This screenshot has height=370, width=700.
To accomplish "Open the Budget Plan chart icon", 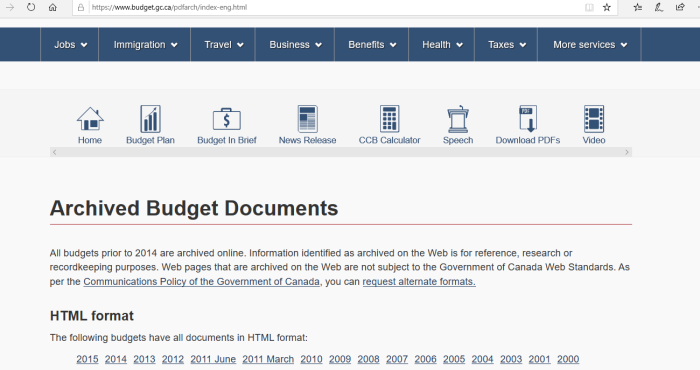I will click(150, 119).
